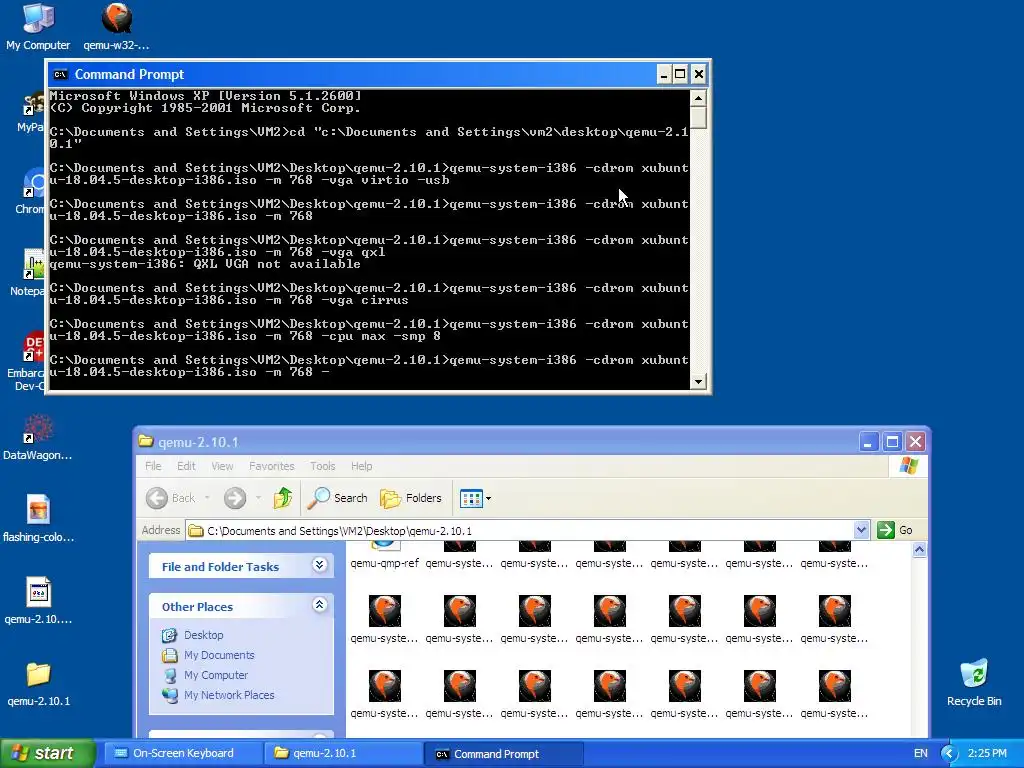Select the qemu-qmp-ref file
Image resolution: width=1024 pixels, height=768 pixels.
coord(385,554)
